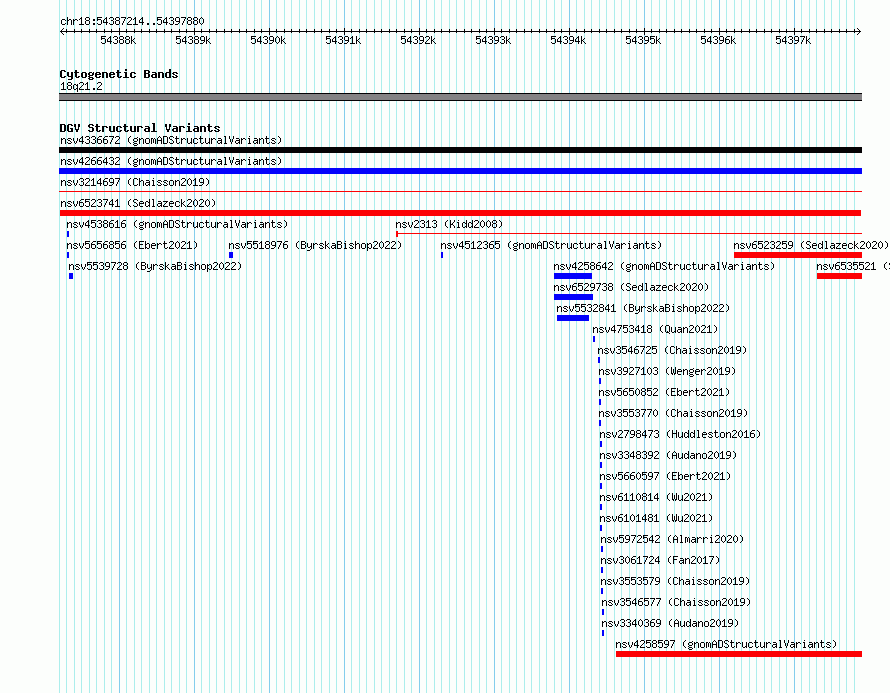890x693 pixels.
Task: Select the red nsv6523741 variant bar
Action: pyautogui.click(x=460, y=213)
